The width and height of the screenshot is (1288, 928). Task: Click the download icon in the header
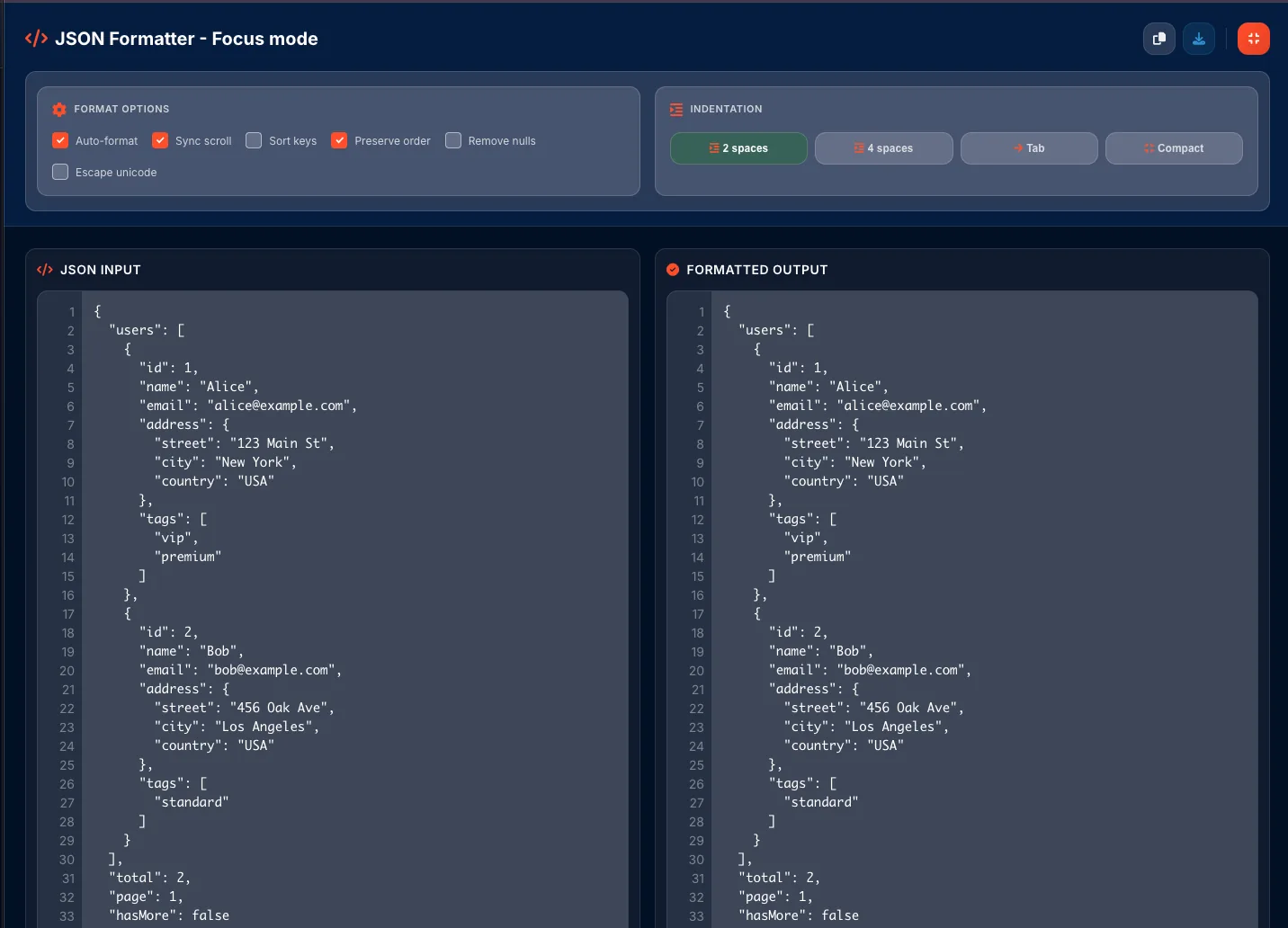pos(1199,39)
